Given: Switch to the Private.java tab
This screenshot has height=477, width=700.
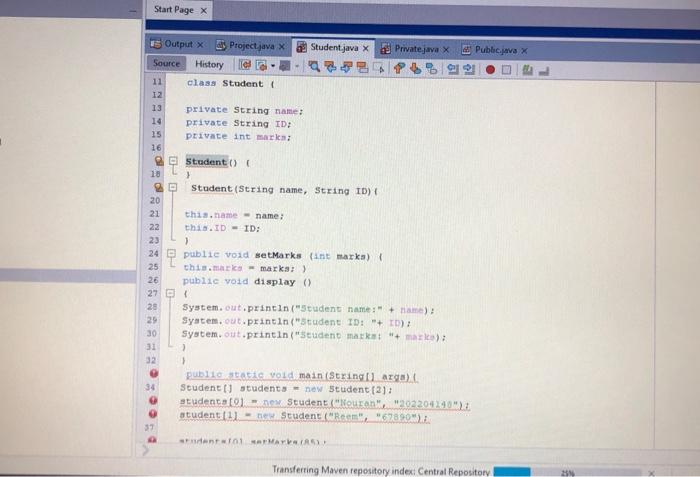Looking at the screenshot, I should pyautogui.click(x=416, y=49).
